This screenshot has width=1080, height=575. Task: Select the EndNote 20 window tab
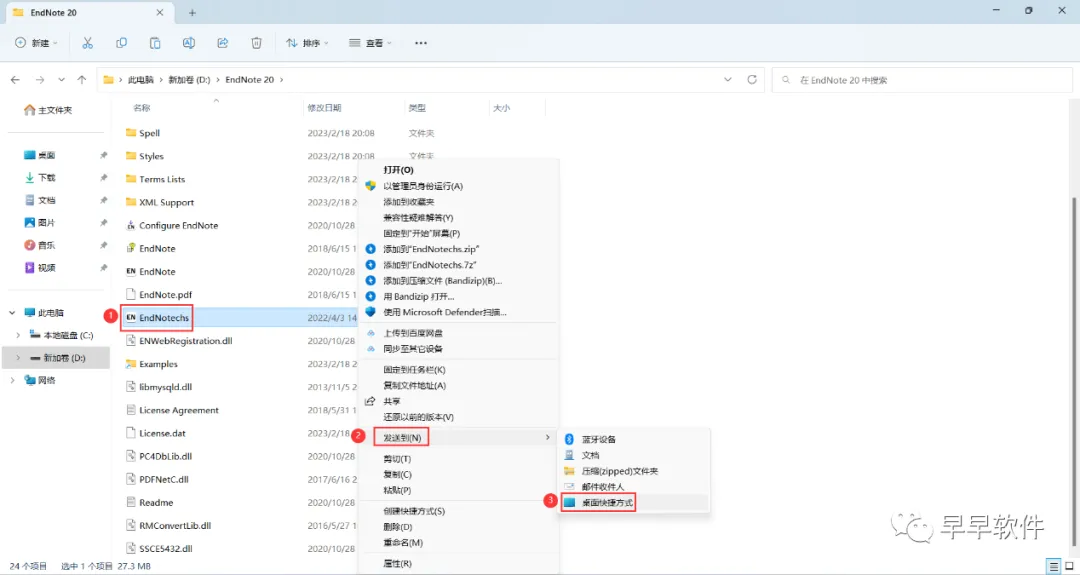click(90, 12)
